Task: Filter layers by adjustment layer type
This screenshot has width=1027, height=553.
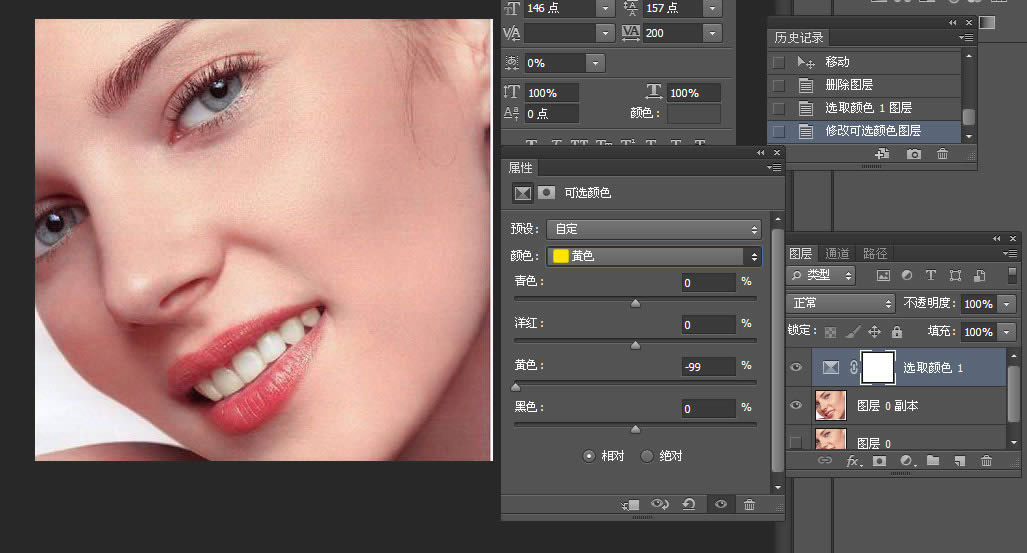Action: [x=906, y=276]
